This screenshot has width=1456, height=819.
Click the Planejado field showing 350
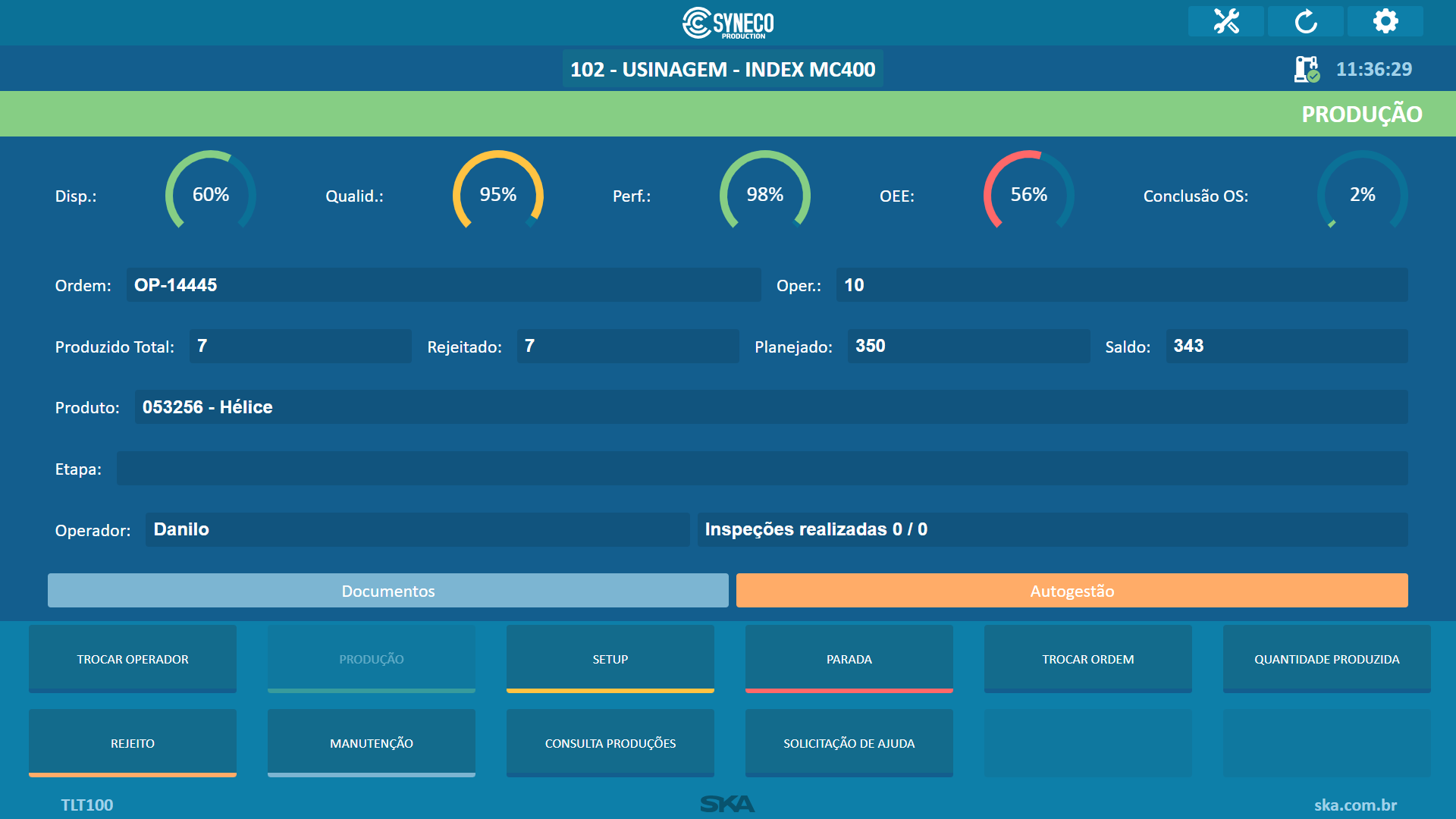[x=968, y=346]
